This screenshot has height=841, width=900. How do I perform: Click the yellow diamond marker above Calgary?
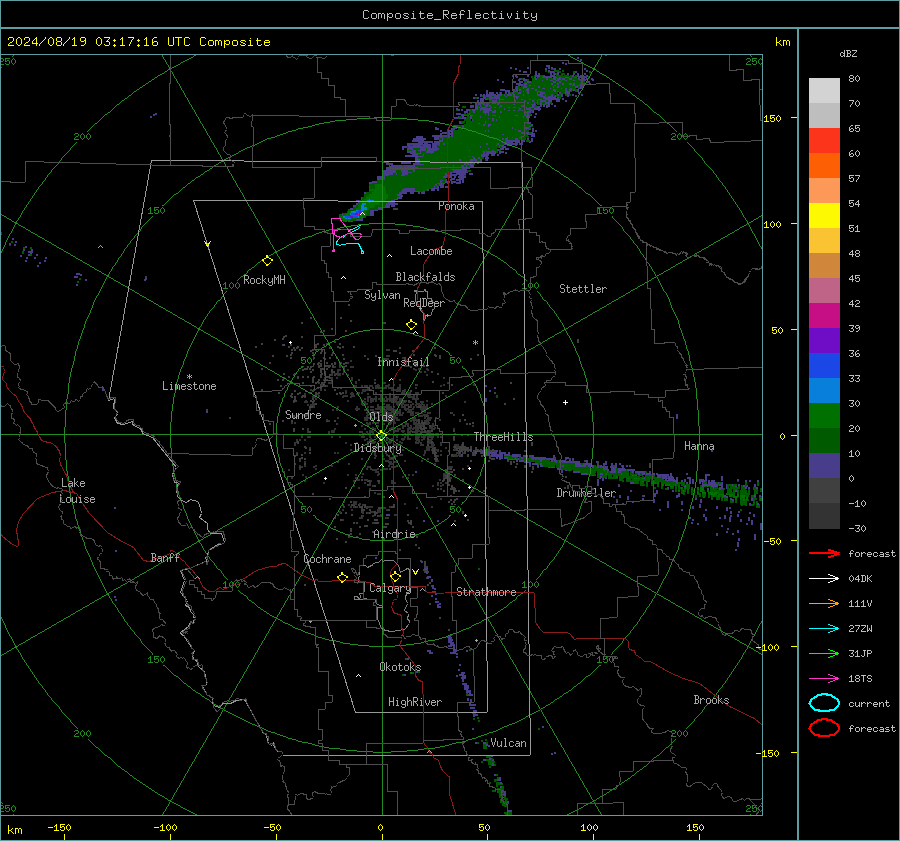coord(395,576)
